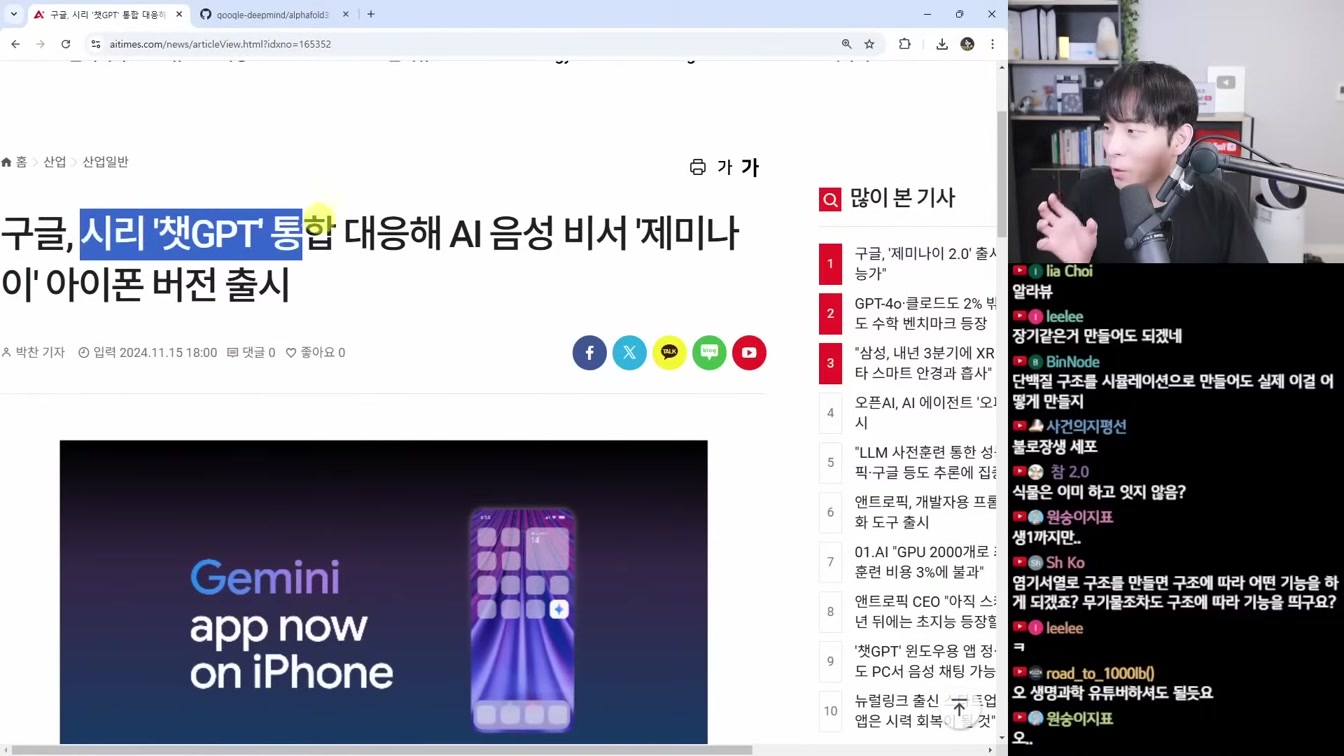The height and width of the screenshot is (756, 1344).
Task: Open the browser downloads icon
Action: [x=942, y=44]
